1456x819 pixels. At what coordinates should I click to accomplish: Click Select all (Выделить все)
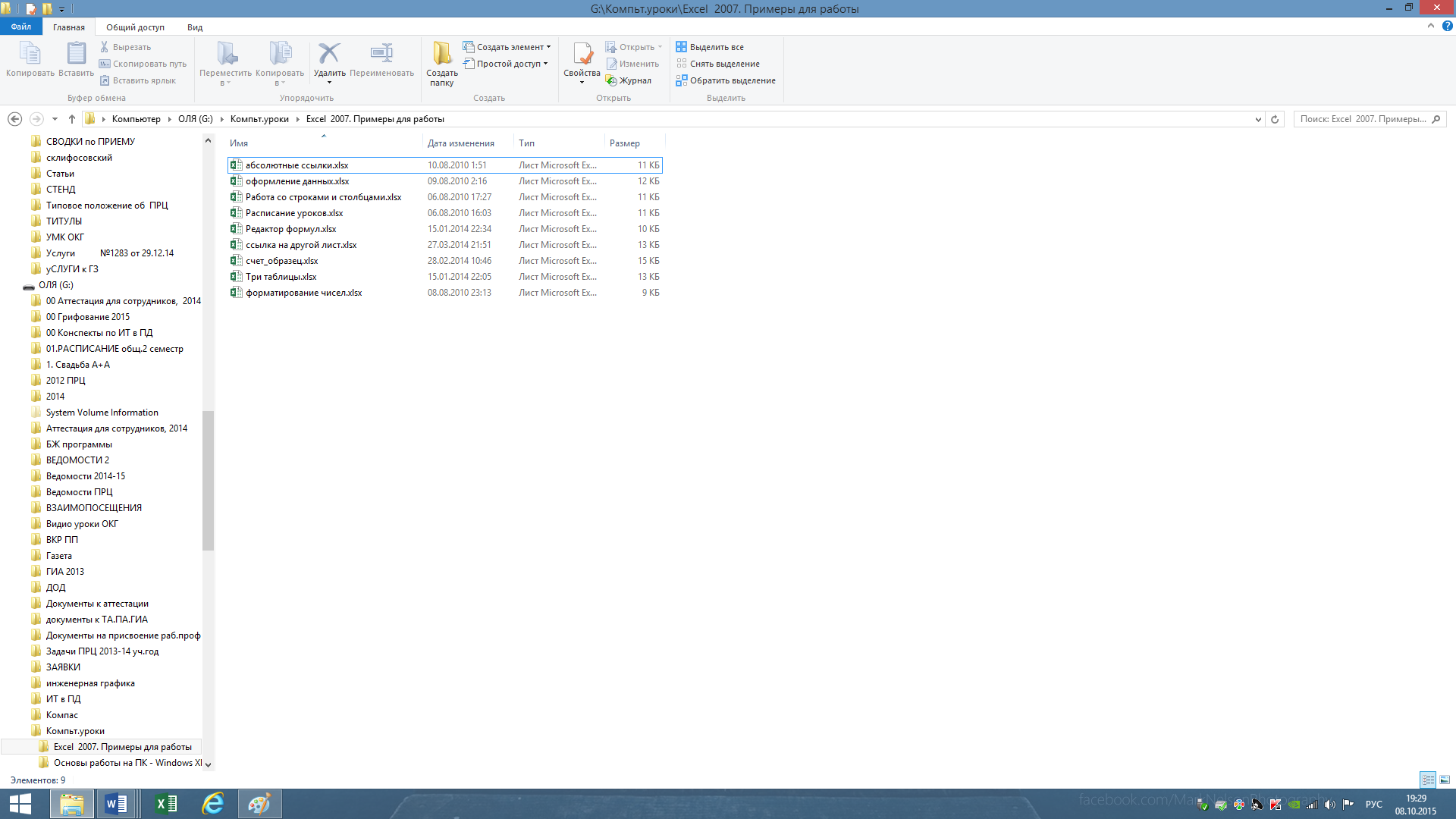[710, 47]
